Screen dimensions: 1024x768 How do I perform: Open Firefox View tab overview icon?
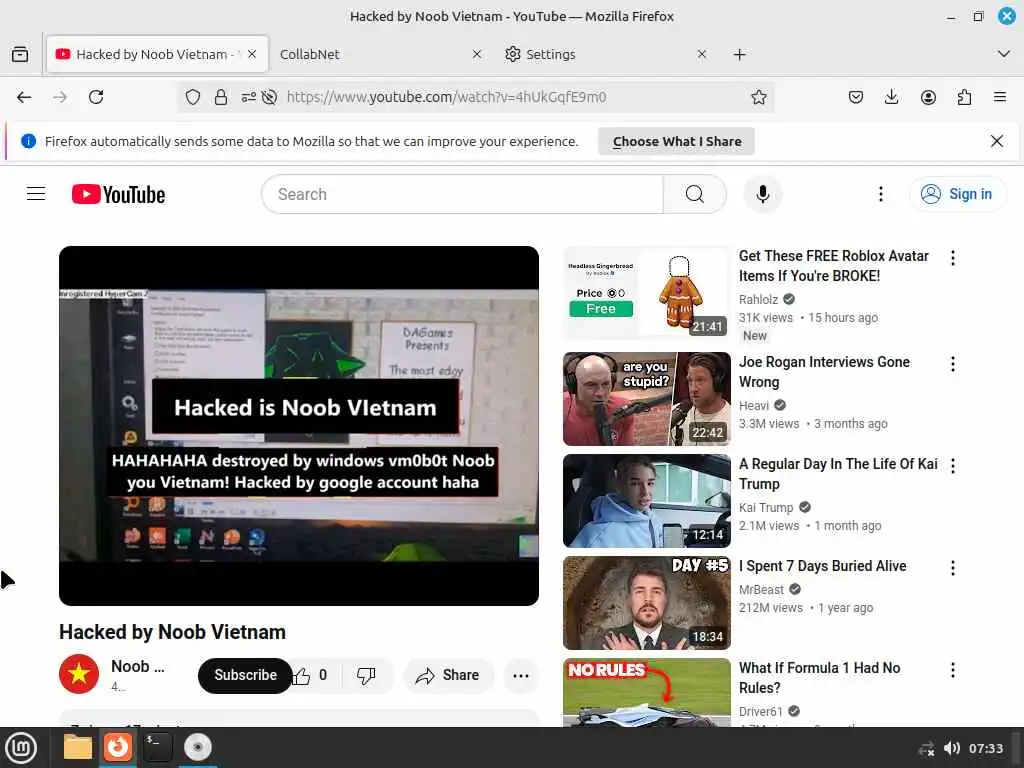(20, 54)
